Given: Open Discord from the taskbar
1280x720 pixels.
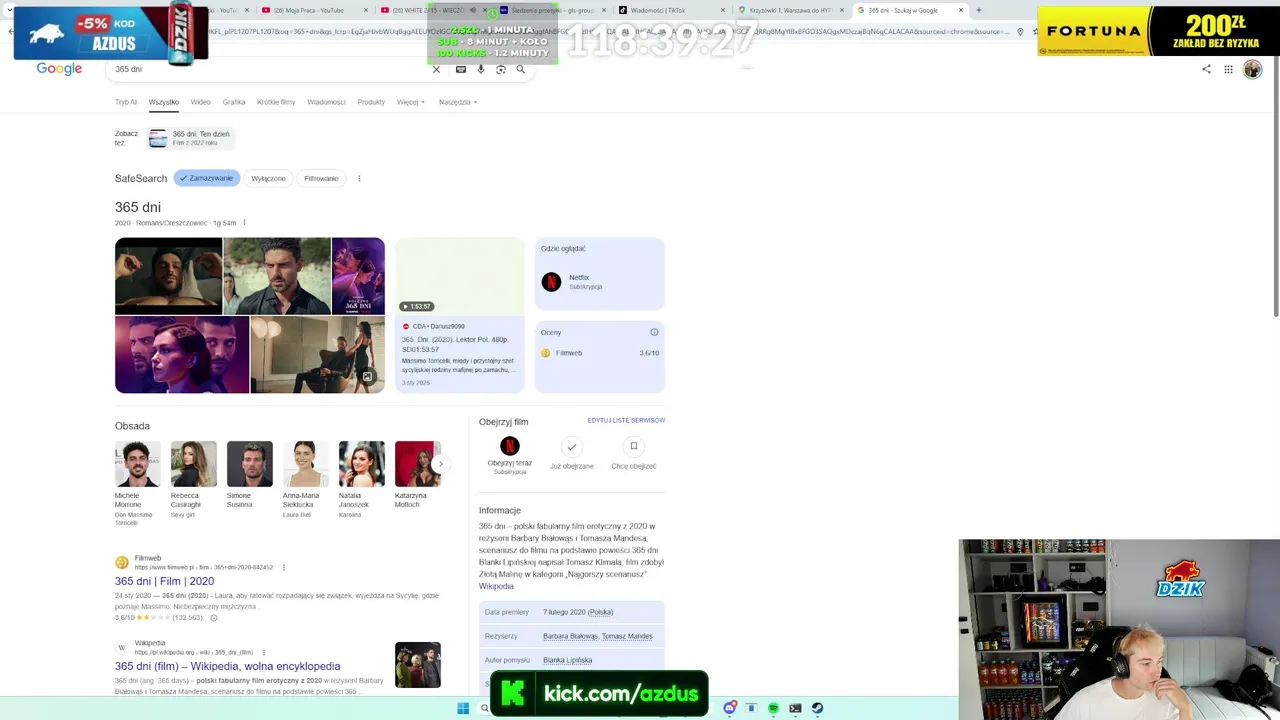Looking at the screenshot, I should (x=730, y=708).
